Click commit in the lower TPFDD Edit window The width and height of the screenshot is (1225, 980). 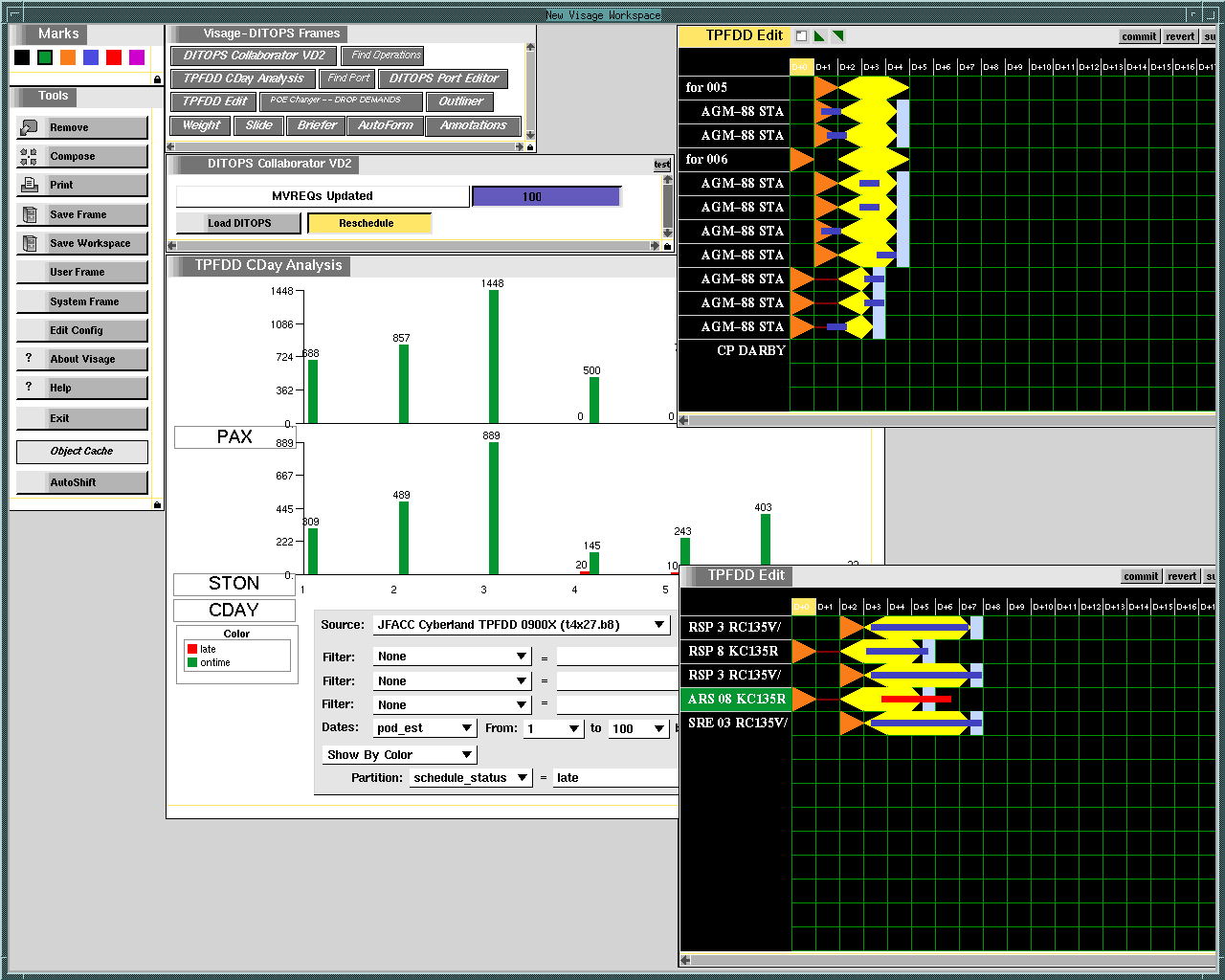point(1141,576)
